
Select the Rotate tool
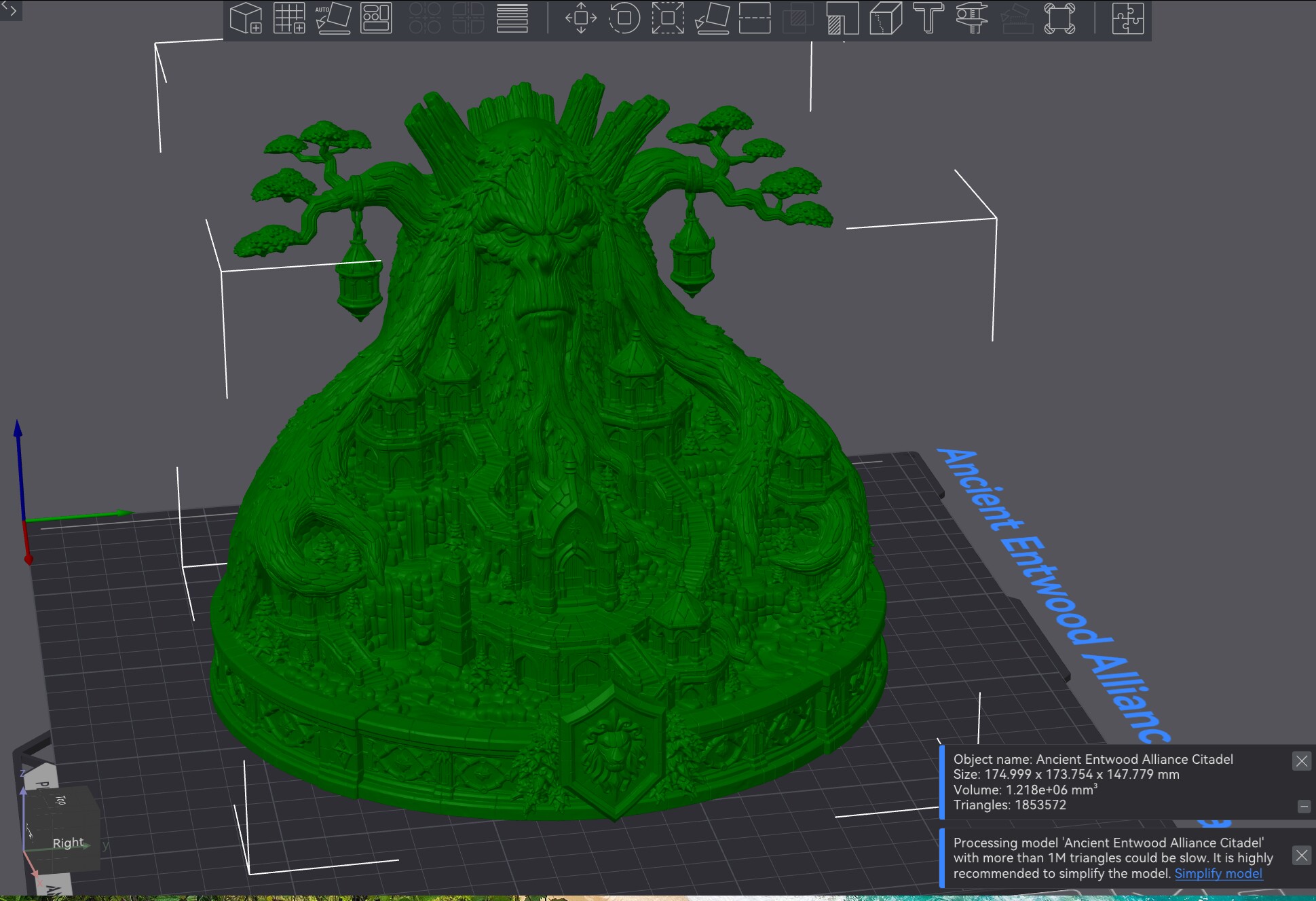pos(624,18)
